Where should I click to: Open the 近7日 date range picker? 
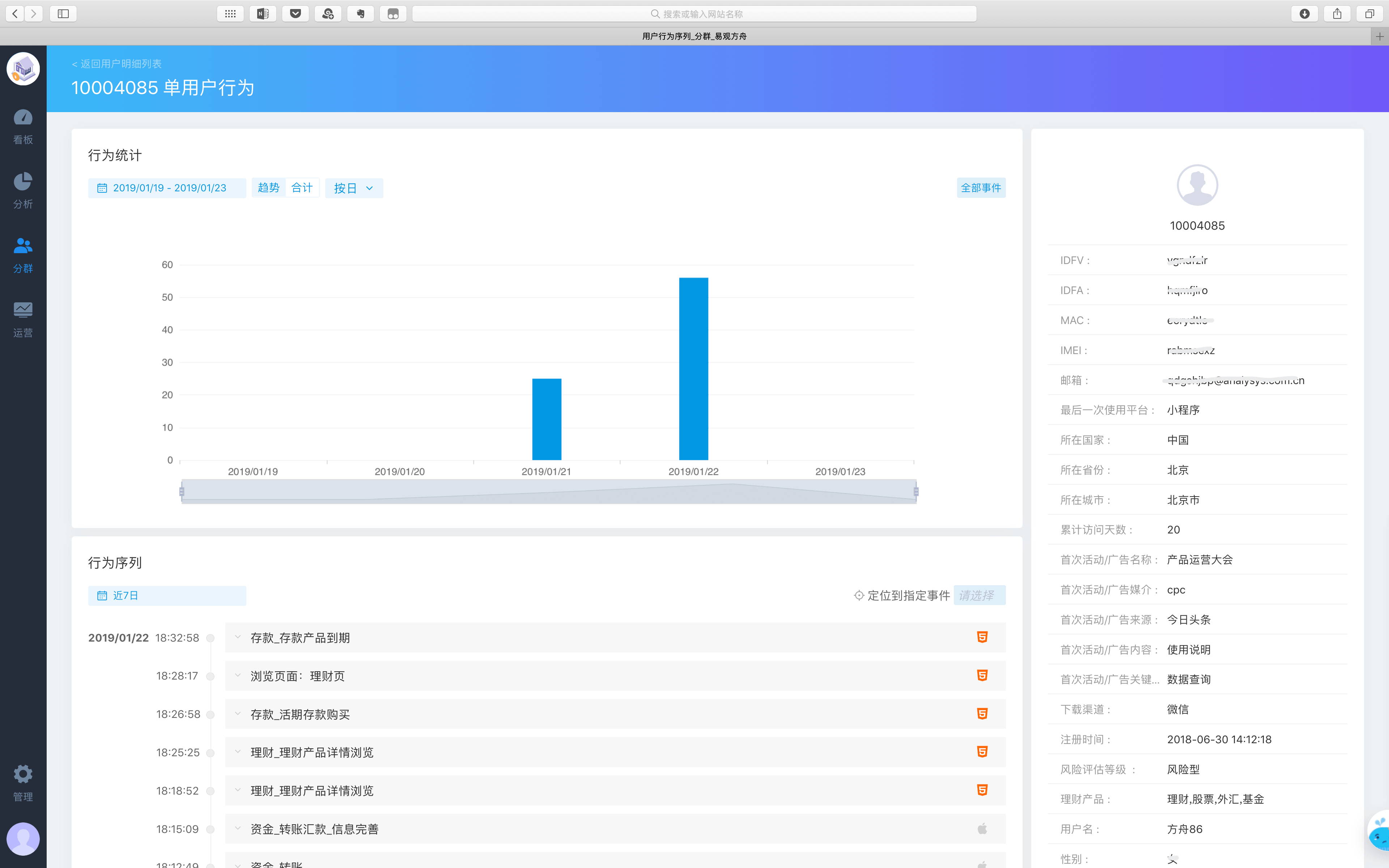point(167,595)
